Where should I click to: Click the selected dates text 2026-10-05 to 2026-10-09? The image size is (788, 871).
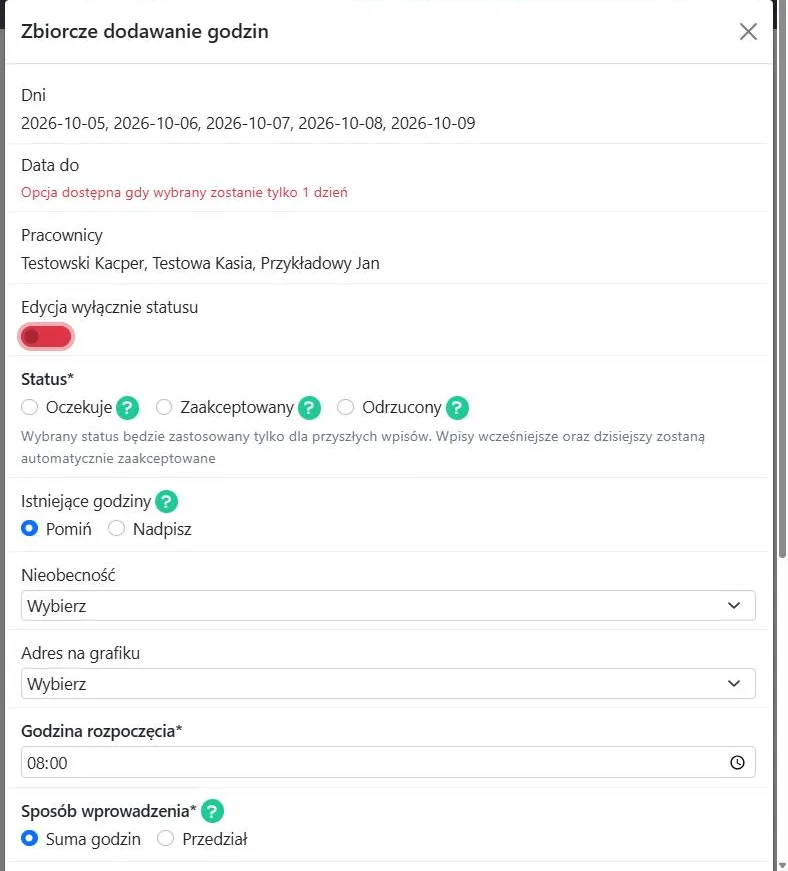coord(248,123)
